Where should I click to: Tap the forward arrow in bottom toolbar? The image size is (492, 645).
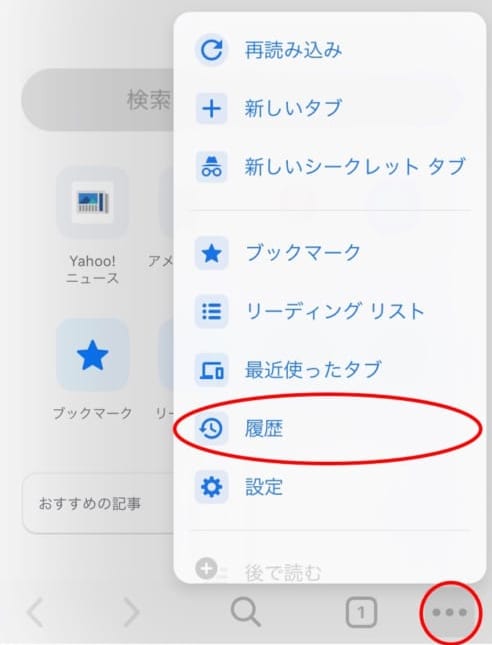[132, 613]
